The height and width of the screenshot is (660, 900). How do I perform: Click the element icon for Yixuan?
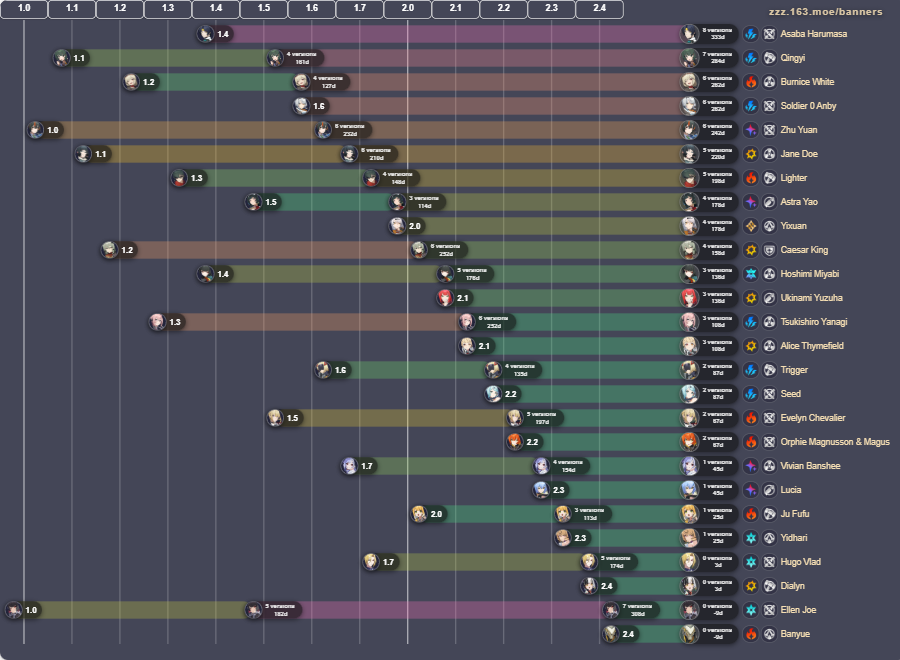coord(751,226)
